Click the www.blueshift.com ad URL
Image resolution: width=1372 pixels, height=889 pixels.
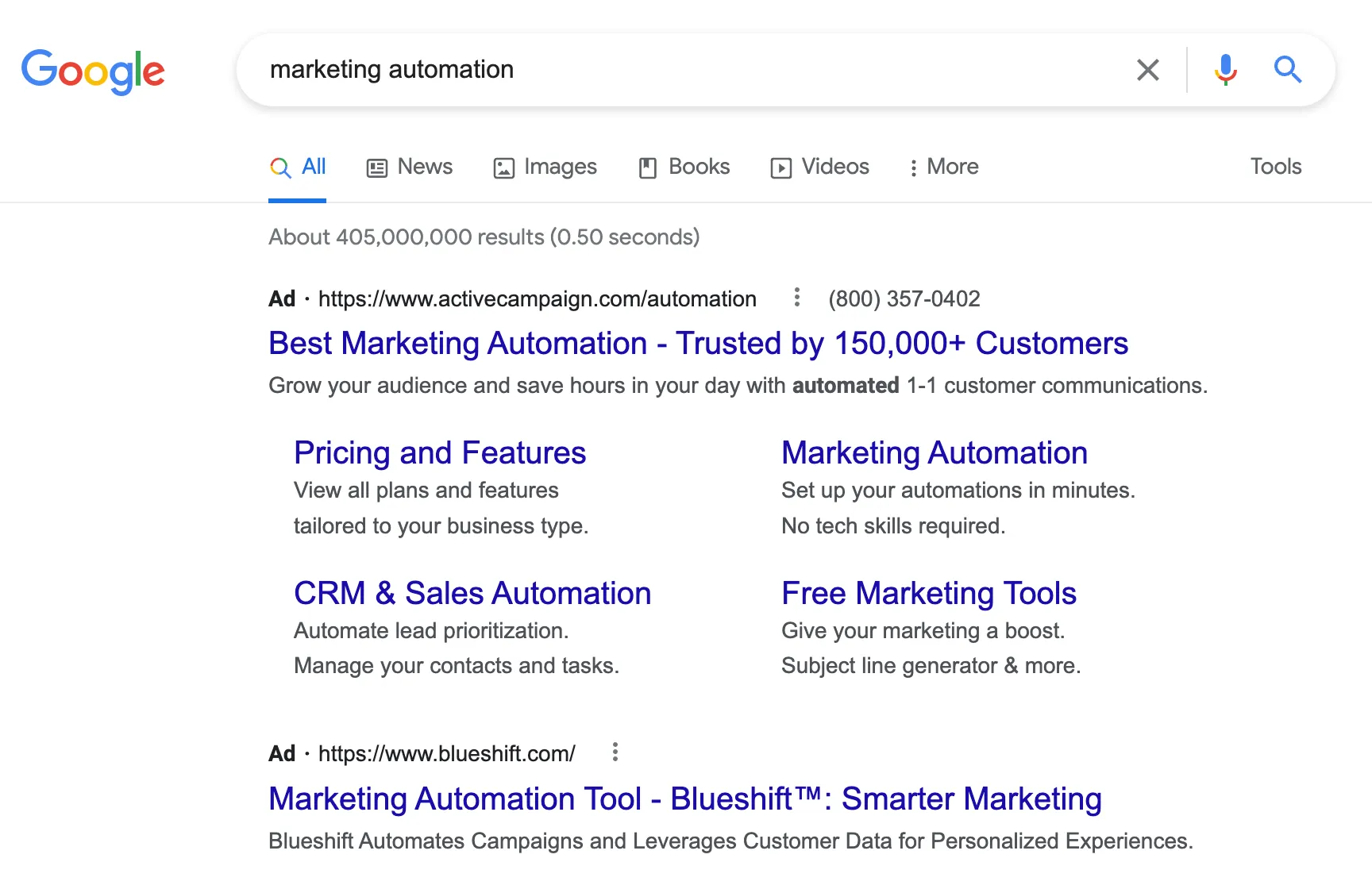coord(447,754)
